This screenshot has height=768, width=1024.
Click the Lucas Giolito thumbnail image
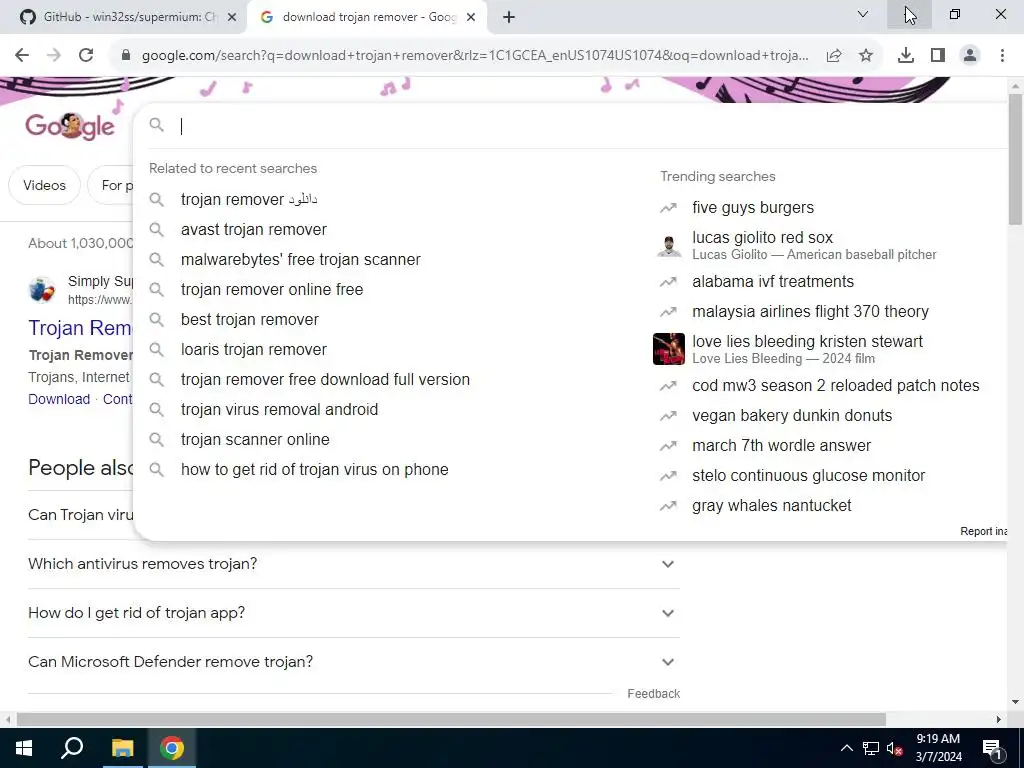click(669, 246)
